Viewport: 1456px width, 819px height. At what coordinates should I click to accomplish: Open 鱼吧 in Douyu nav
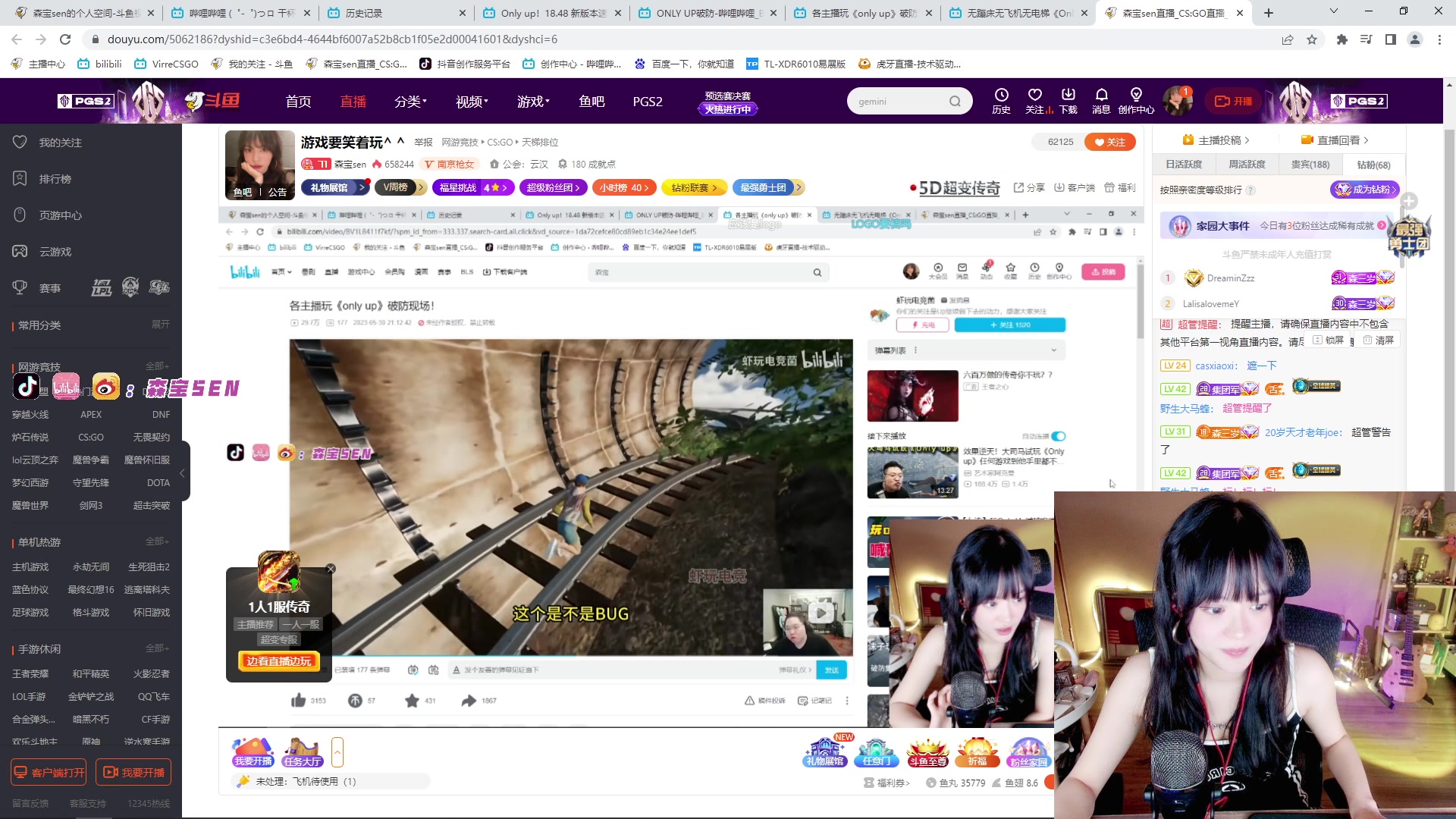tap(591, 101)
